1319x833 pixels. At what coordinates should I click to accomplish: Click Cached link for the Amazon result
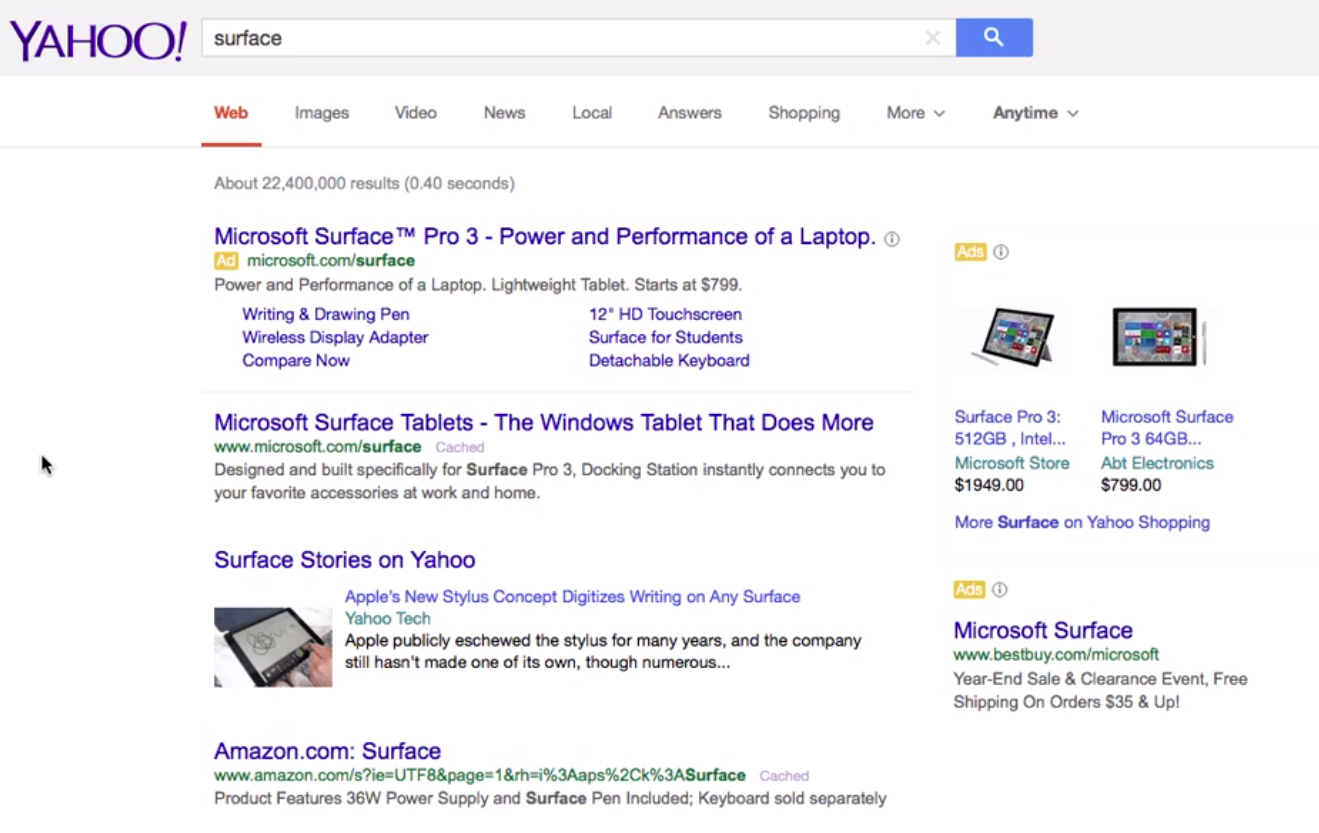(784, 776)
